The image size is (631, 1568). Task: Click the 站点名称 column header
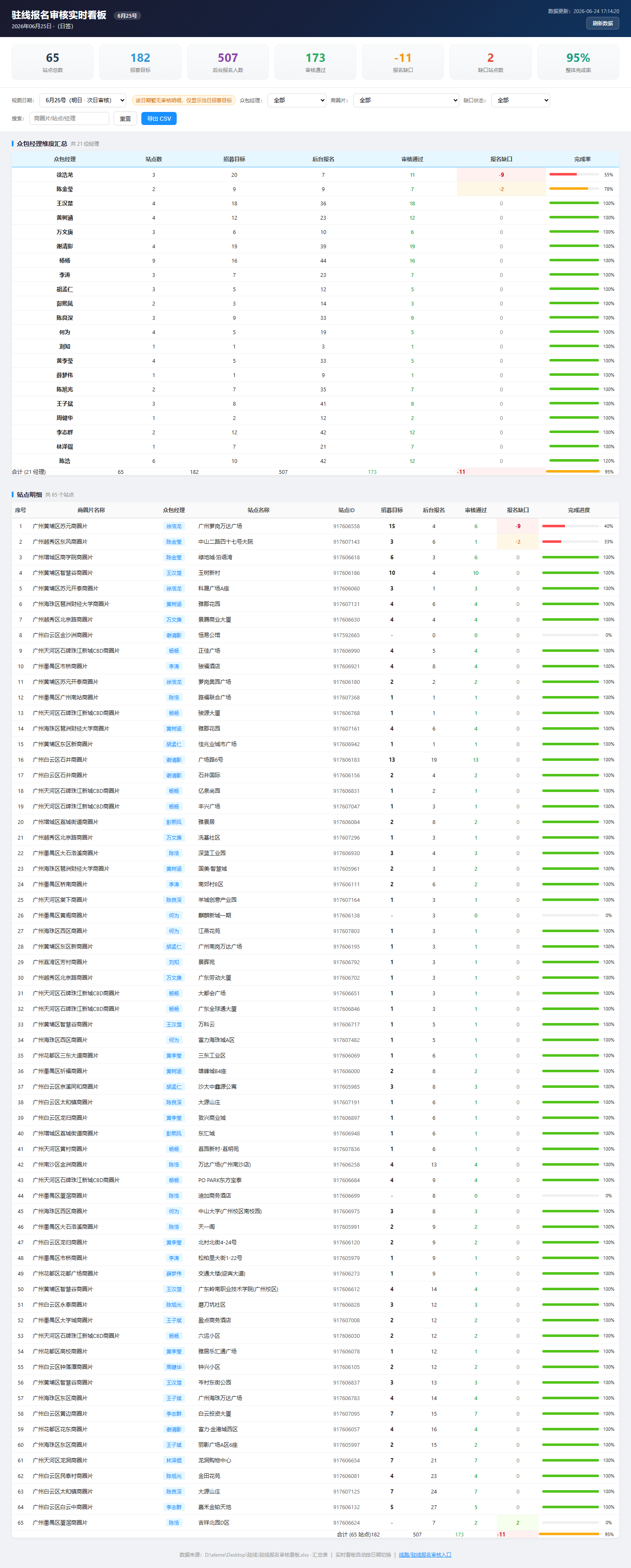(259, 510)
